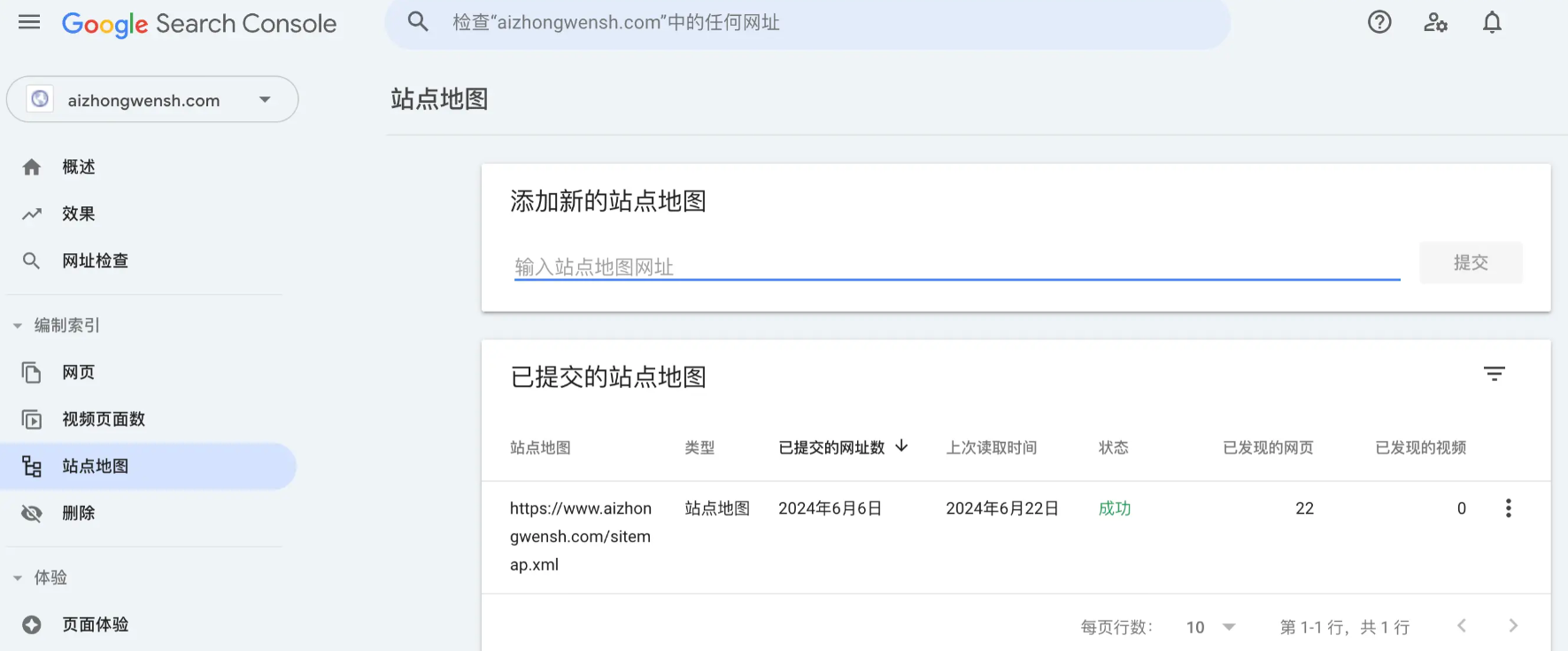The image size is (1568, 651).
Task: Click the 2024年6月6日 submitted date
Action: (x=830, y=508)
